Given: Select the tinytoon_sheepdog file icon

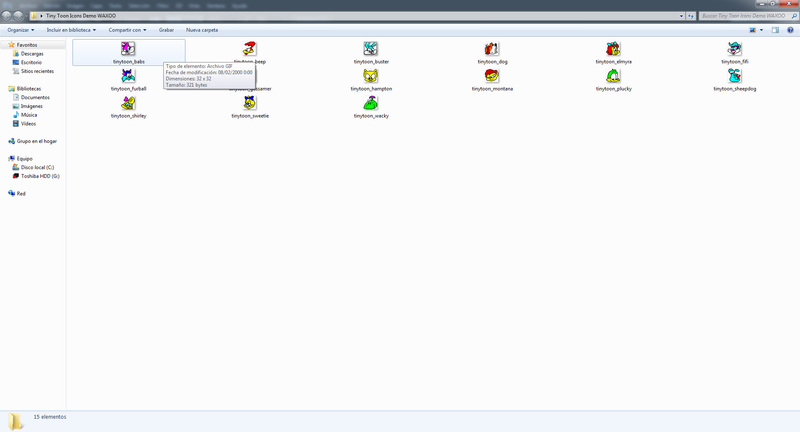Looking at the screenshot, I should pos(735,76).
